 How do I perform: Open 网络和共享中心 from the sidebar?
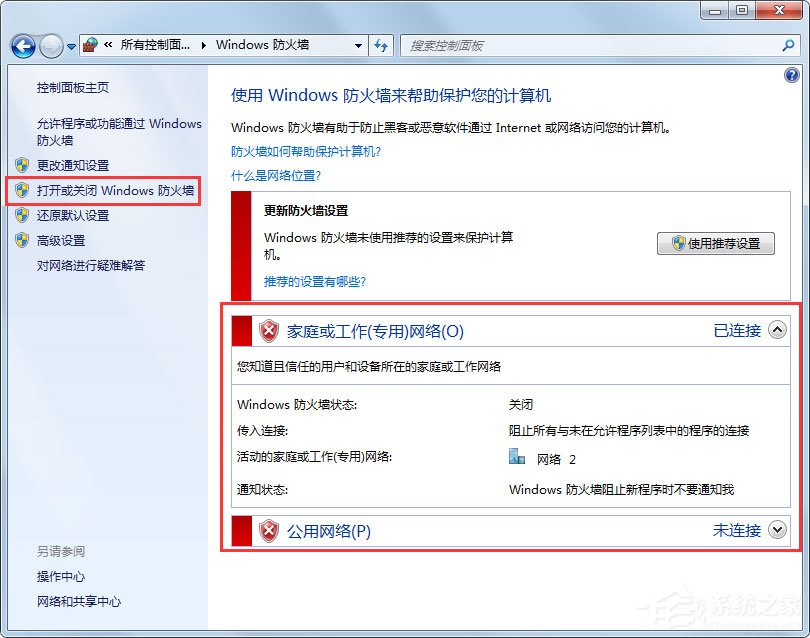[78, 602]
